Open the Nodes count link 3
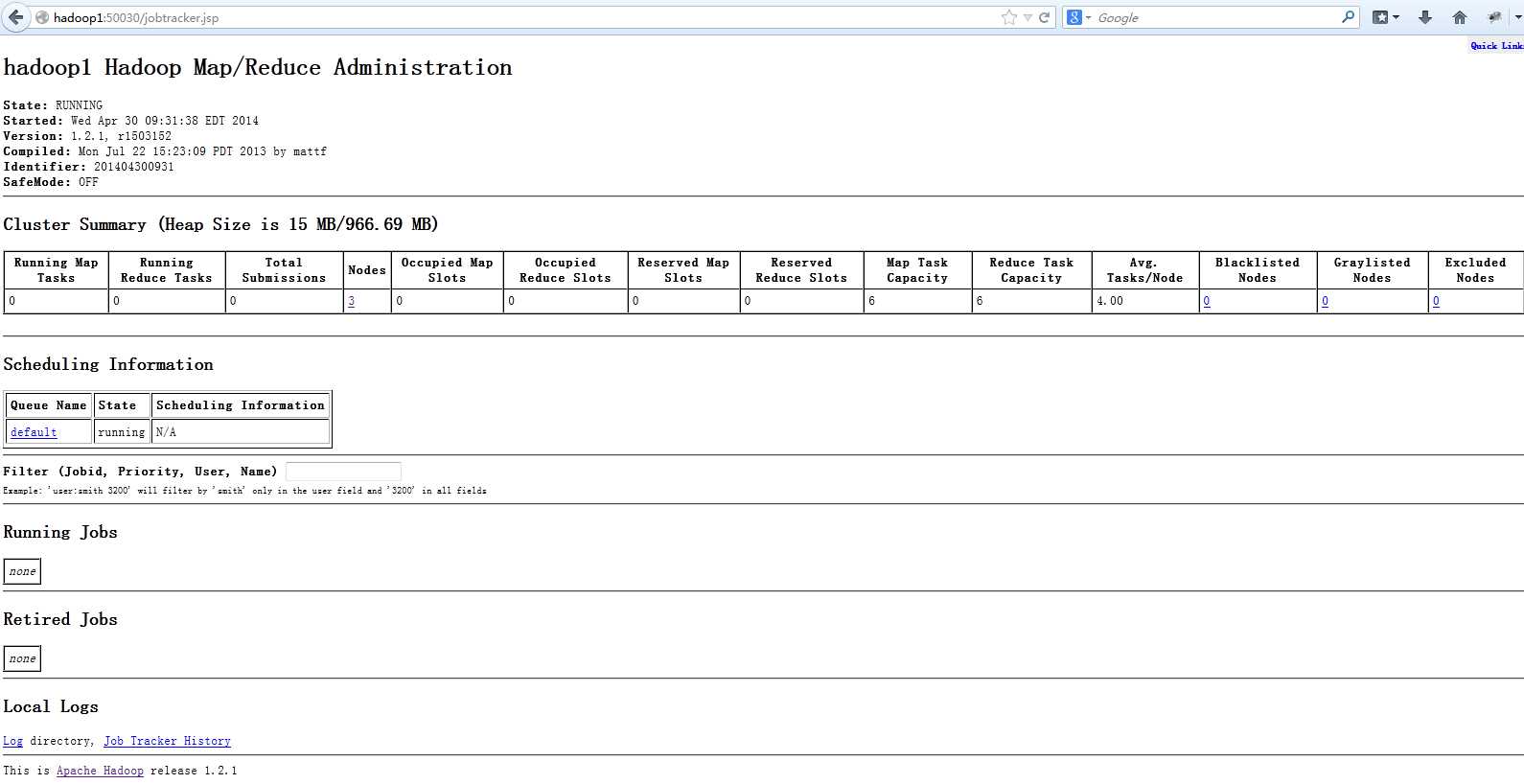1524x784 pixels. point(352,301)
